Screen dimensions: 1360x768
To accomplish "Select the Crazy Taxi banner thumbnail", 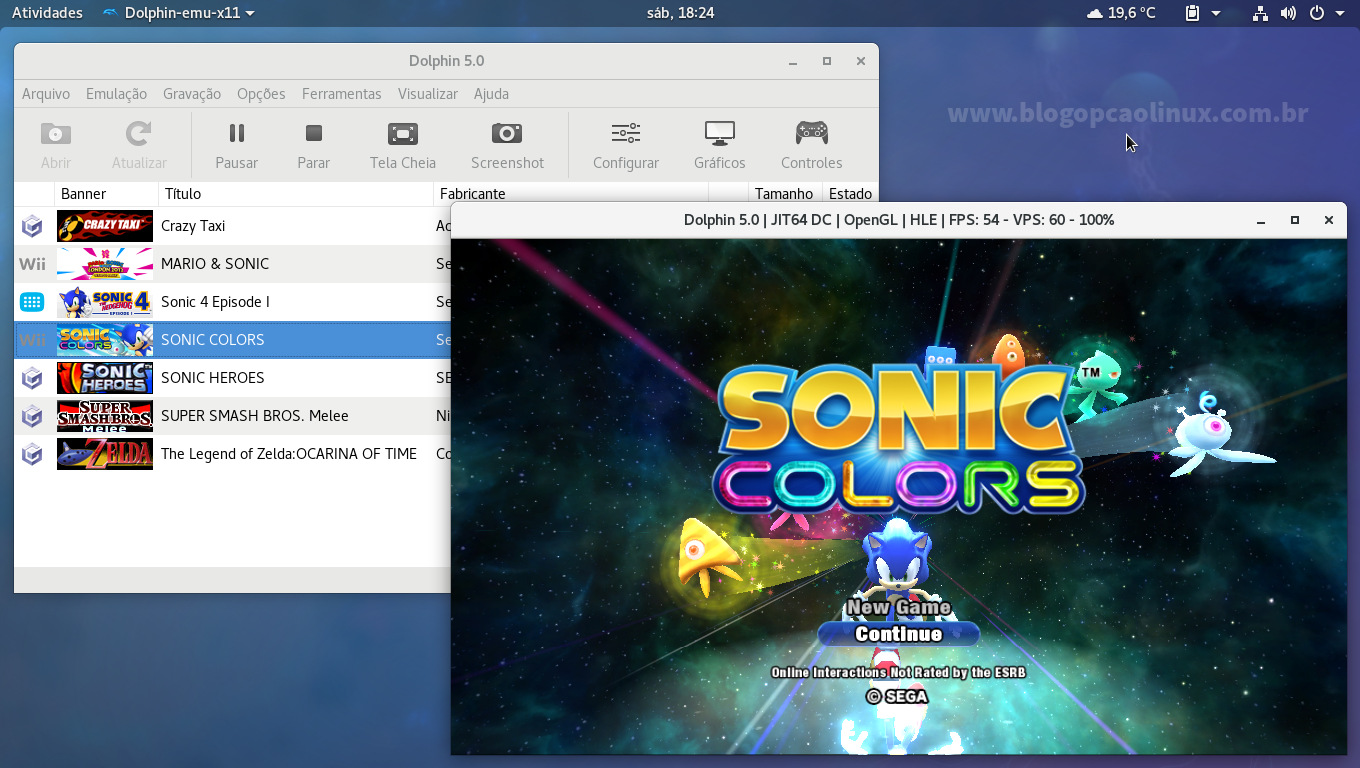I will coord(105,226).
